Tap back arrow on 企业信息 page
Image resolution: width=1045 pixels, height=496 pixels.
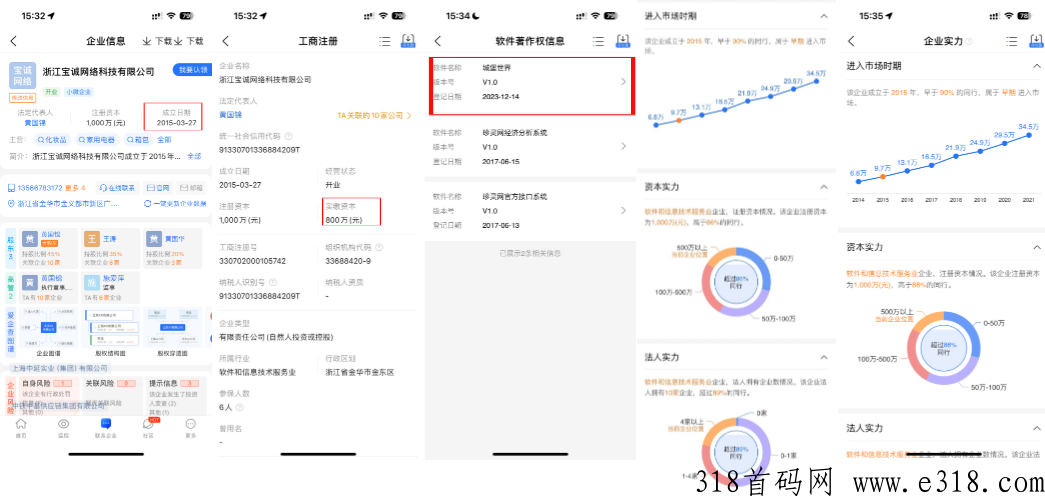(13, 41)
